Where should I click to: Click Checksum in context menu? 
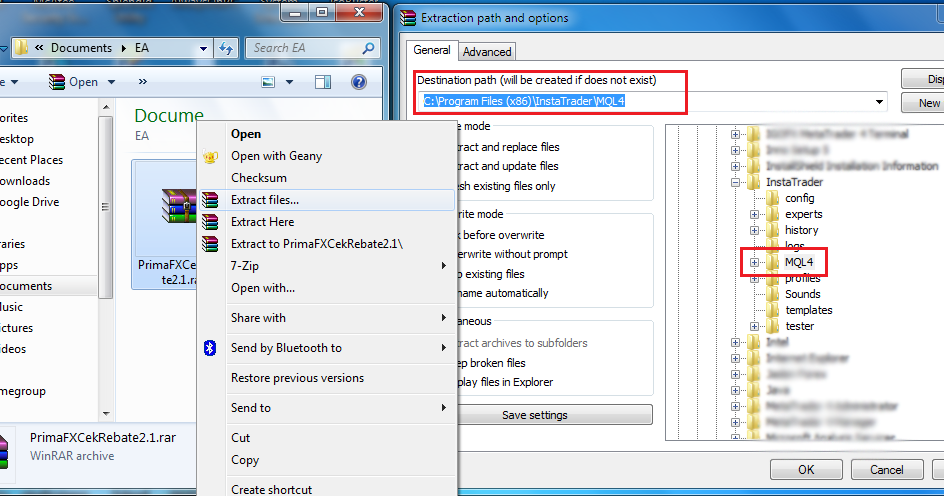327,178
